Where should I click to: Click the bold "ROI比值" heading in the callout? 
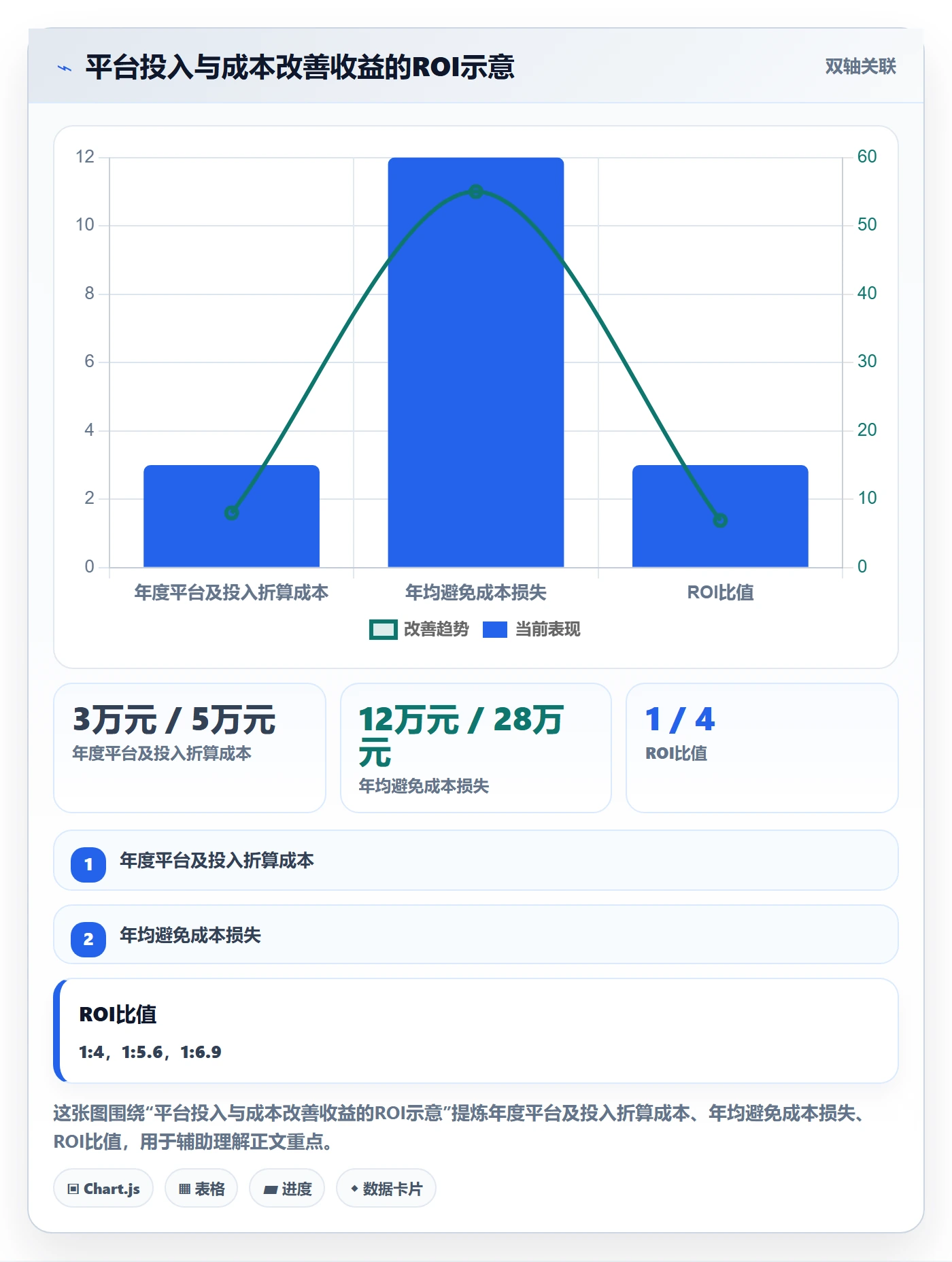click(x=118, y=1014)
